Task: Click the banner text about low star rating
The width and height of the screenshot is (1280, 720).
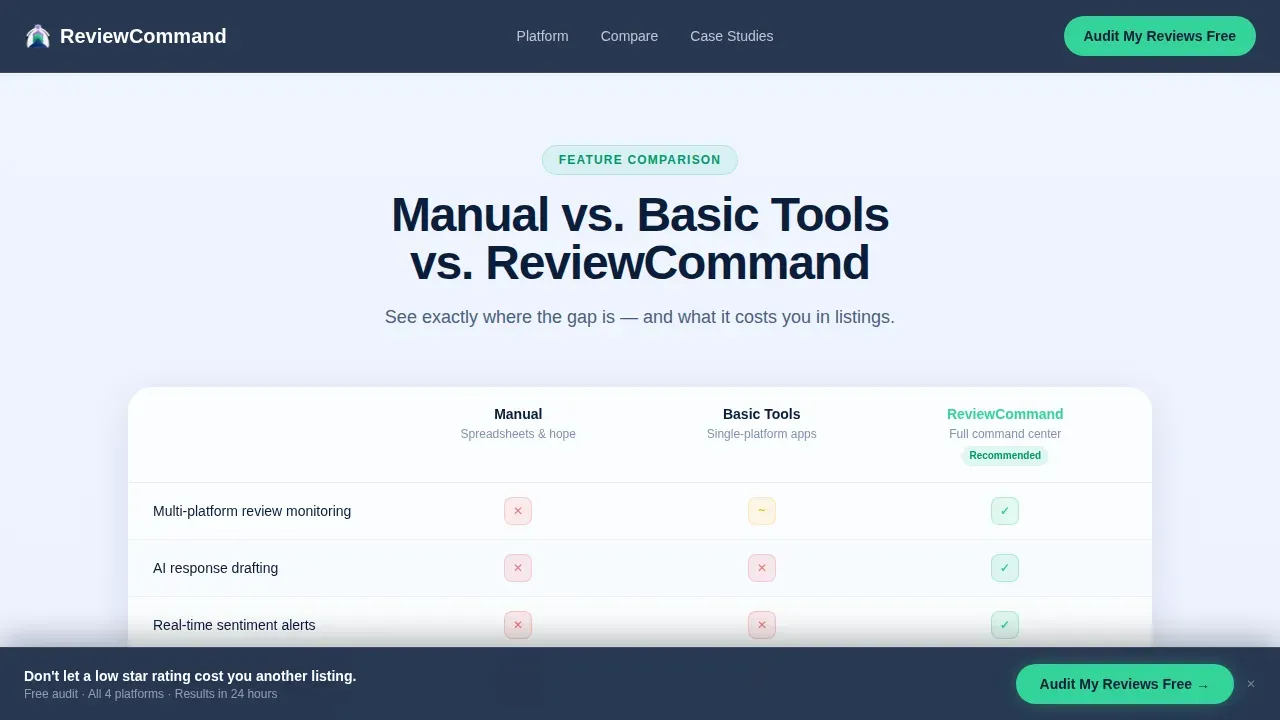Action: (190, 676)
